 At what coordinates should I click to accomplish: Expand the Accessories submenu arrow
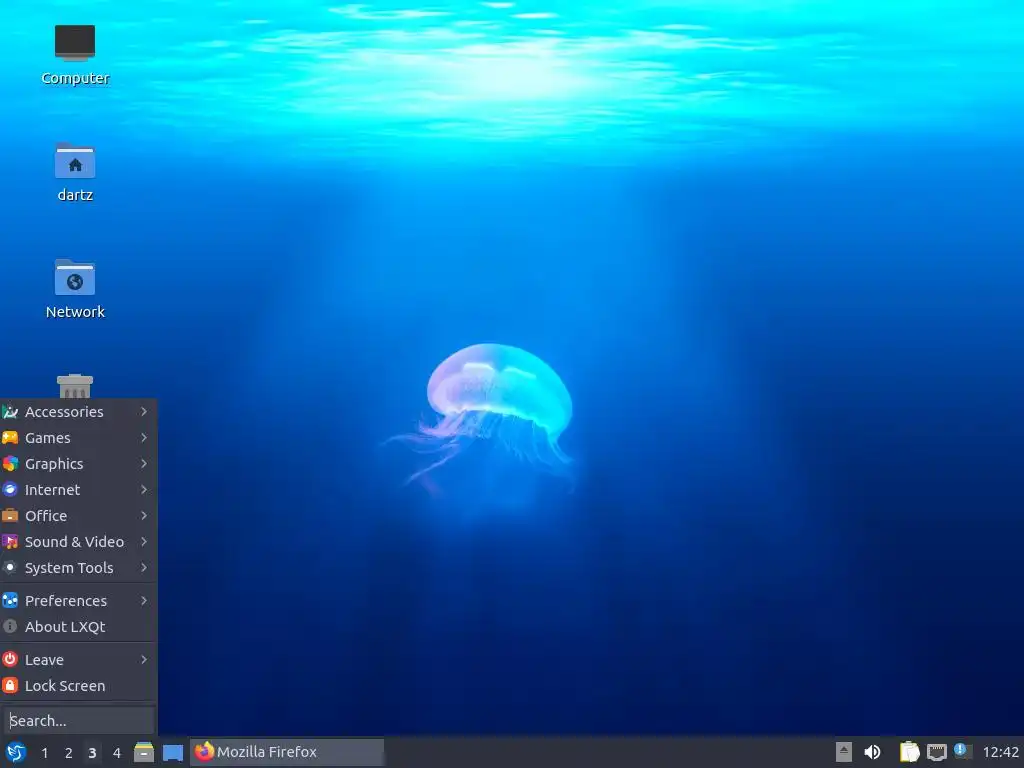[144, 411]
